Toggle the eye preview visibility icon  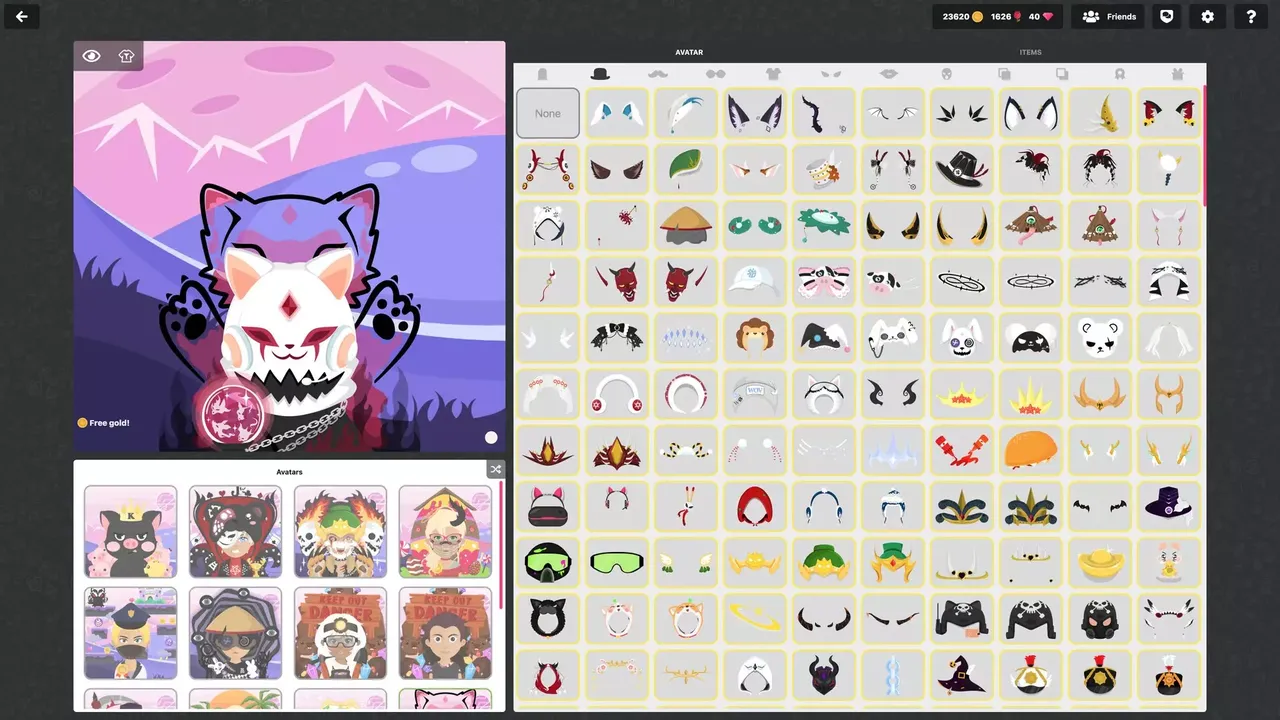click(91, 56)
